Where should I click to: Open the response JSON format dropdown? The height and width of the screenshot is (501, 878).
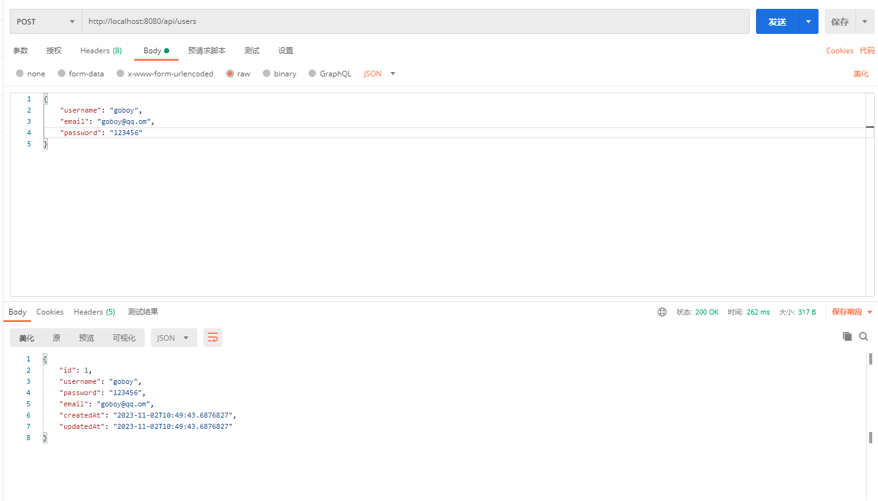(x=174, y=338)
